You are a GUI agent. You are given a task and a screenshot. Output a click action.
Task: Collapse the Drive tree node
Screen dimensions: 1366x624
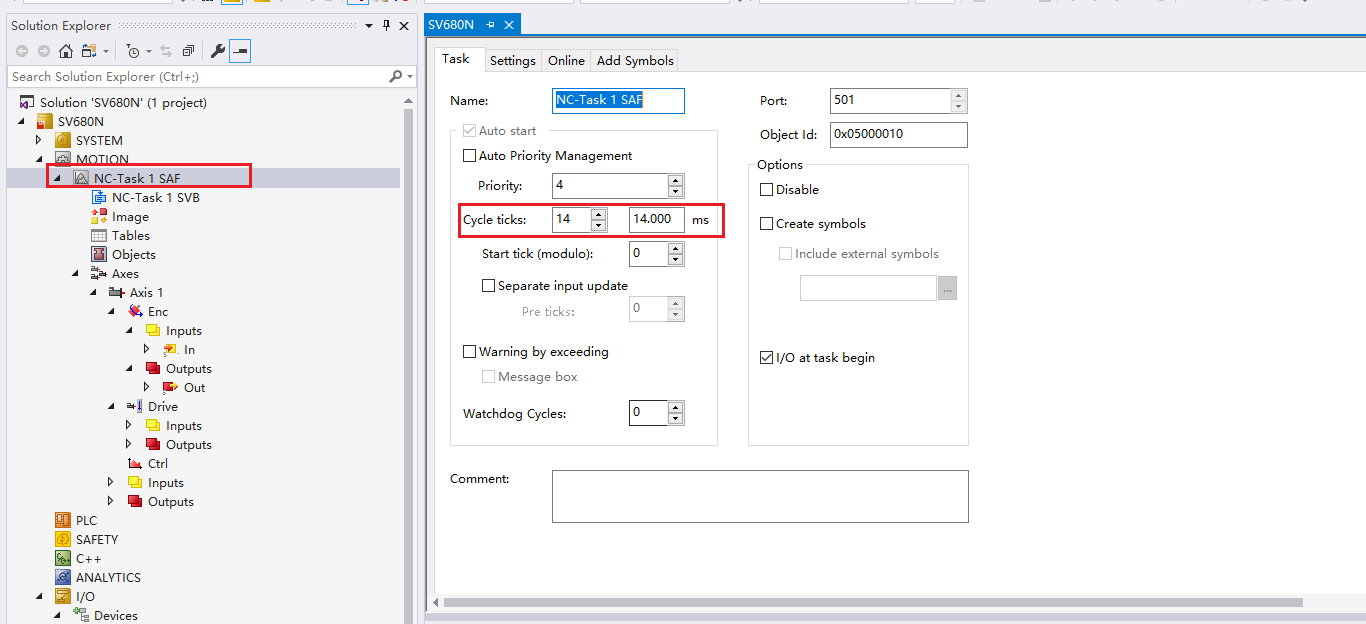point(111,406)
